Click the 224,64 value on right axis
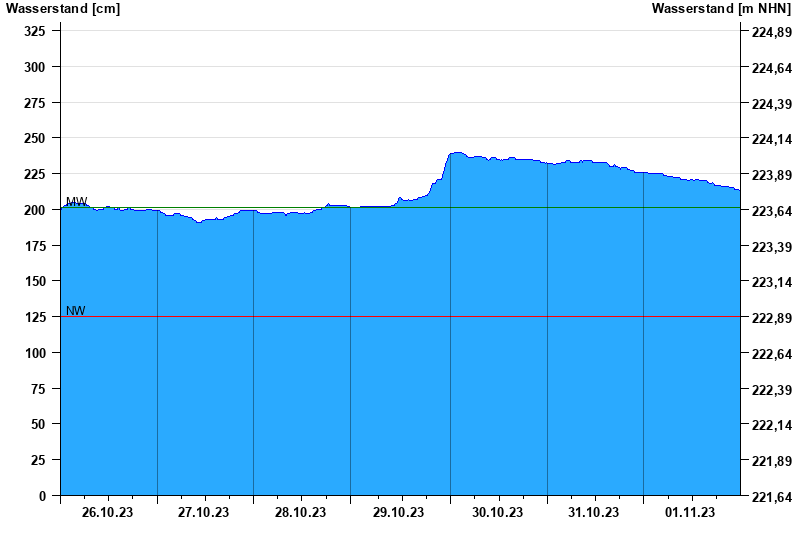800x550 pixels. click(x=772, y=68)
